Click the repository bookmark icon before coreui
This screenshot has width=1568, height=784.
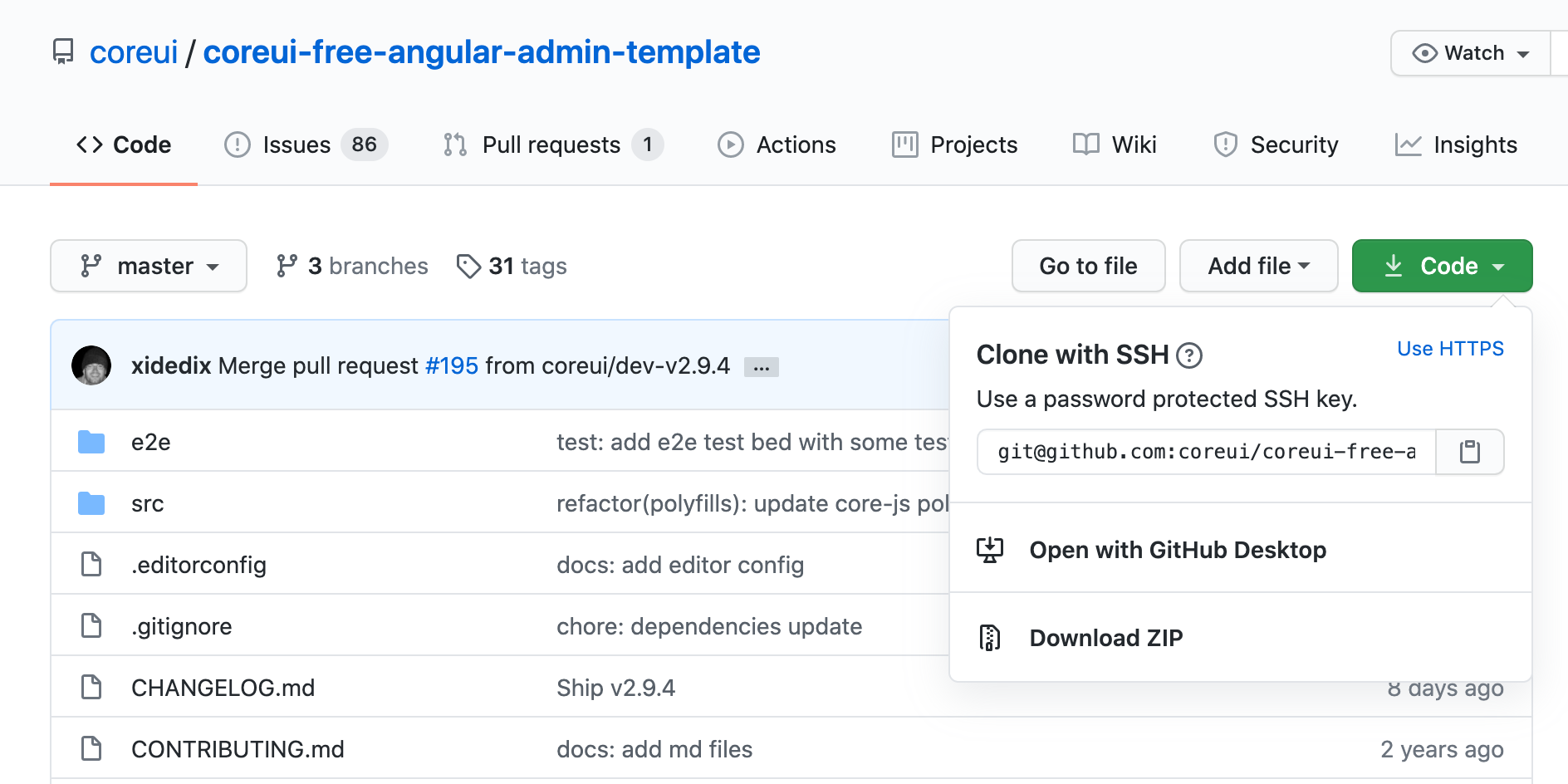click(63, 51)
